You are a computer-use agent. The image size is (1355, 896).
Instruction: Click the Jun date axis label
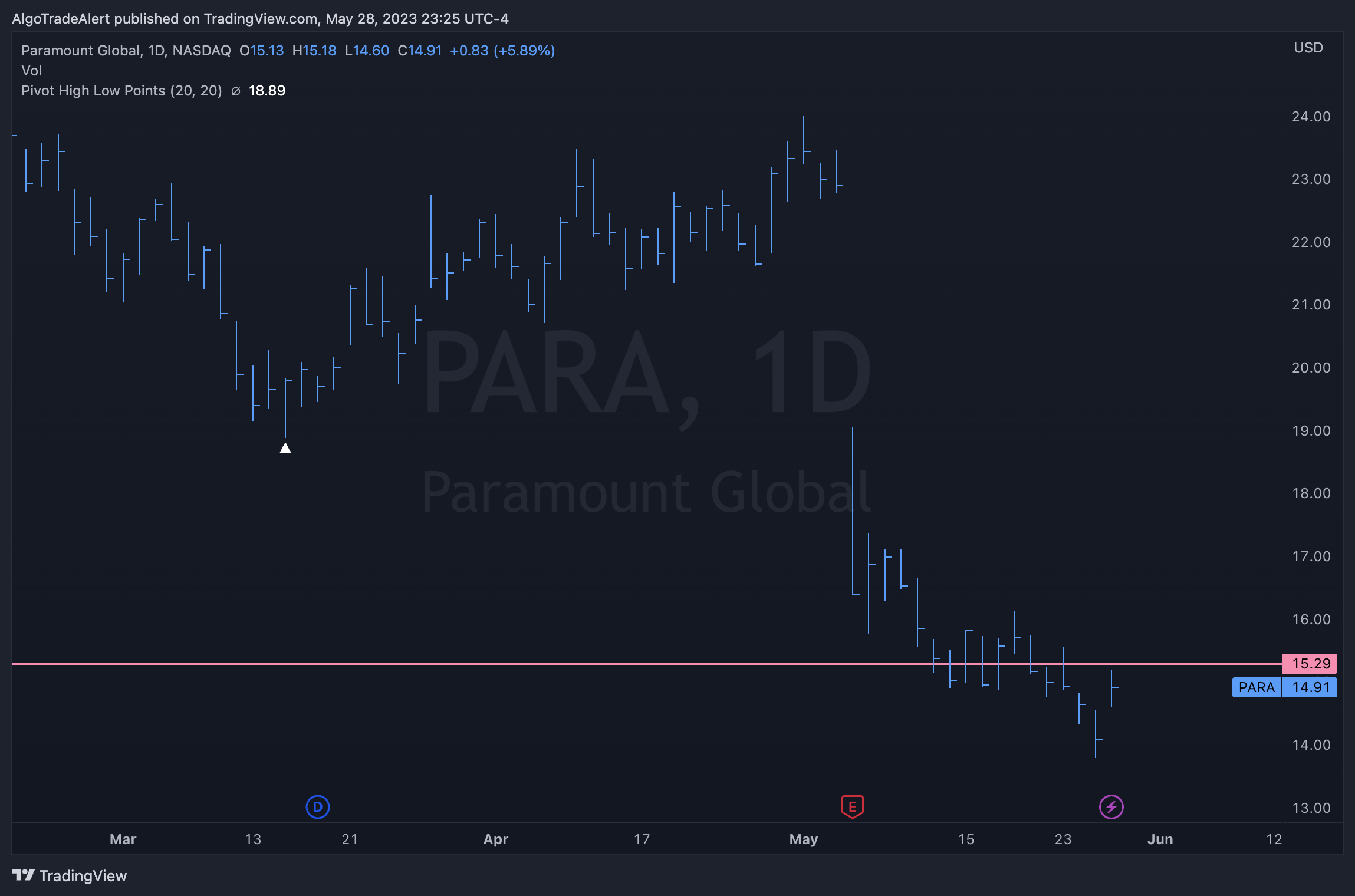(x=1160, y=839)
